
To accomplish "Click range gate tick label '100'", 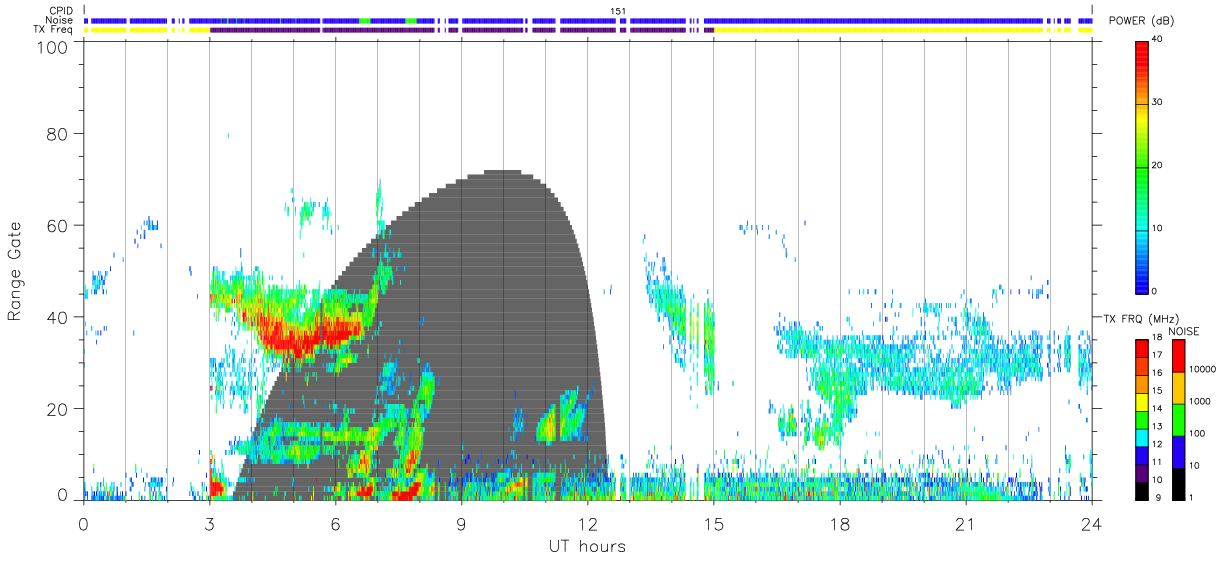I will tap(52, 47).
